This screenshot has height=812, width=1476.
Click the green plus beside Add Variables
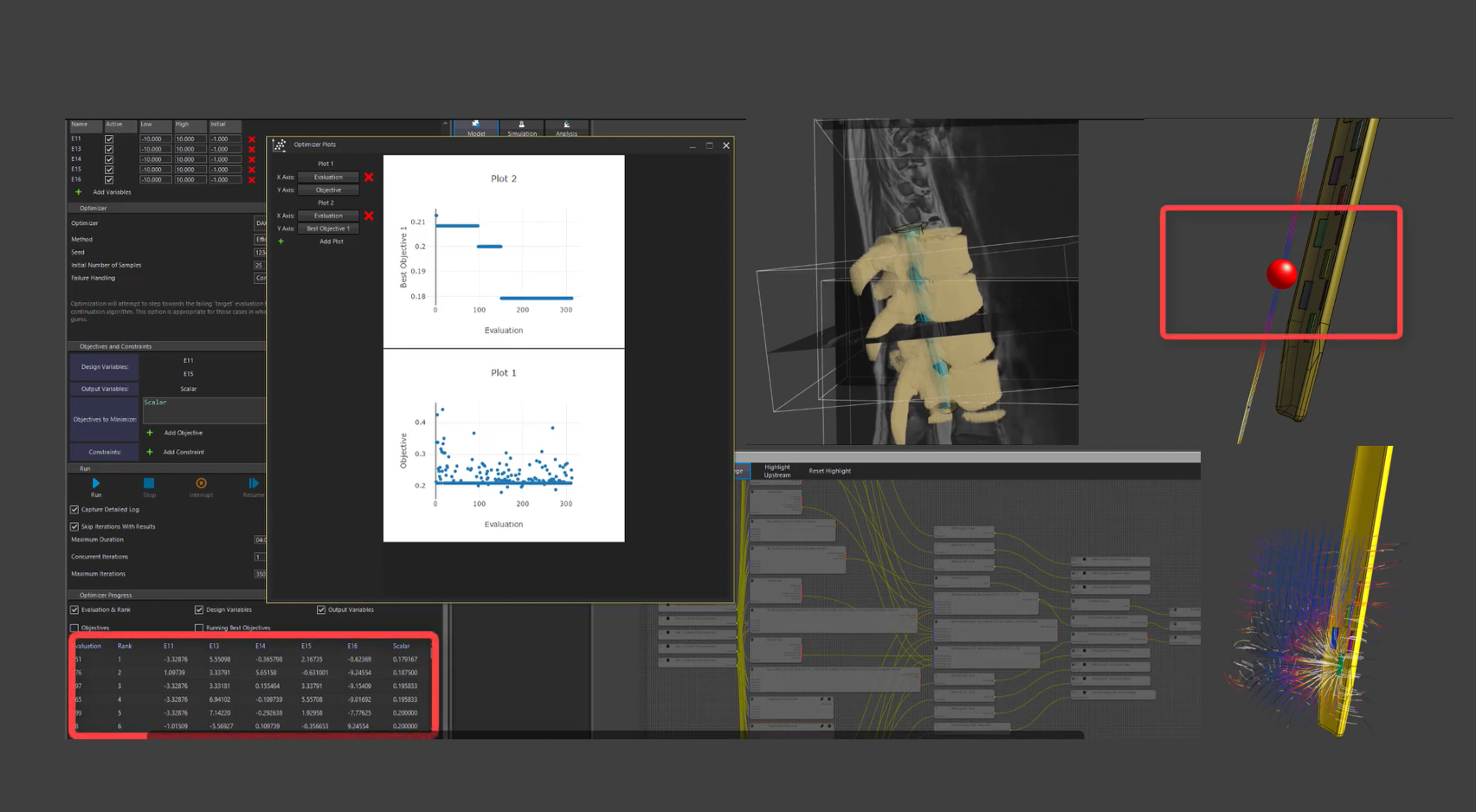(x=78, y=192)
